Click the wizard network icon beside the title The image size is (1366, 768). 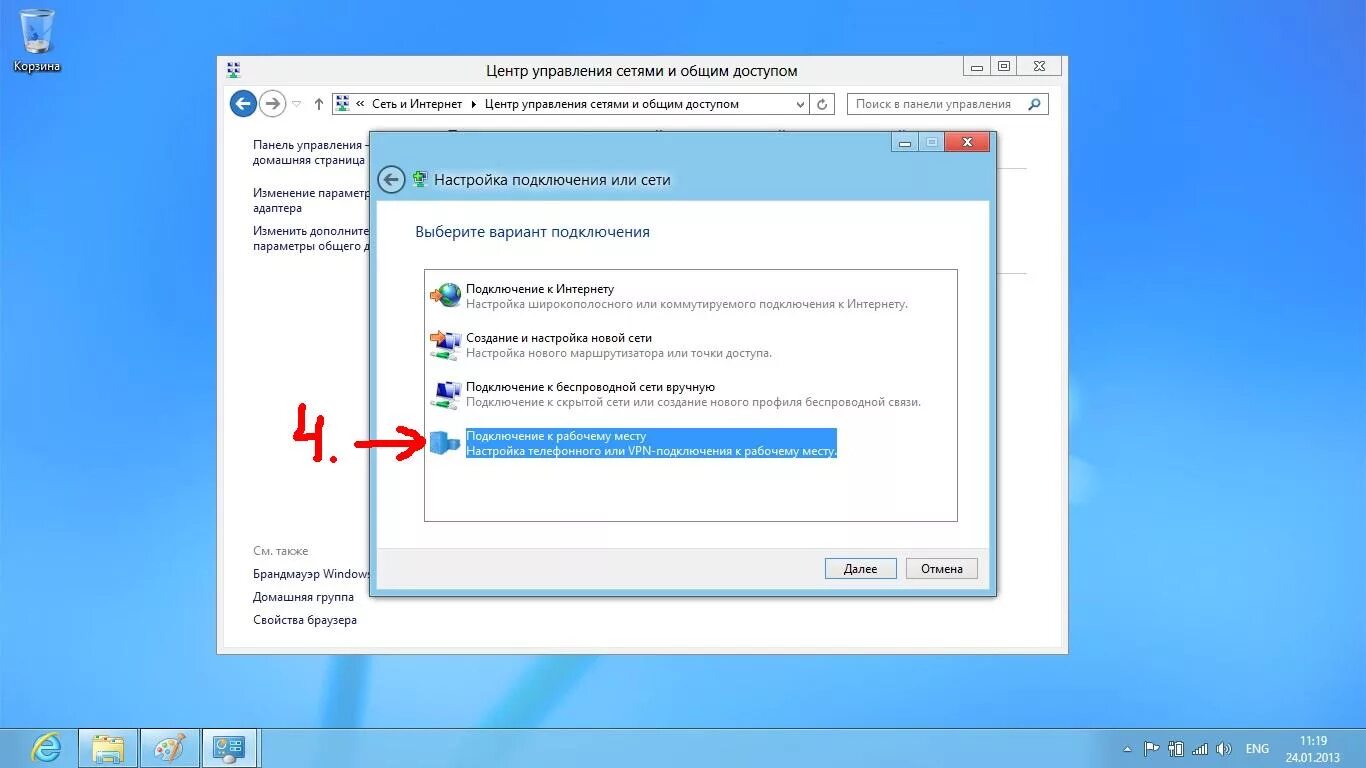(420, 180)
